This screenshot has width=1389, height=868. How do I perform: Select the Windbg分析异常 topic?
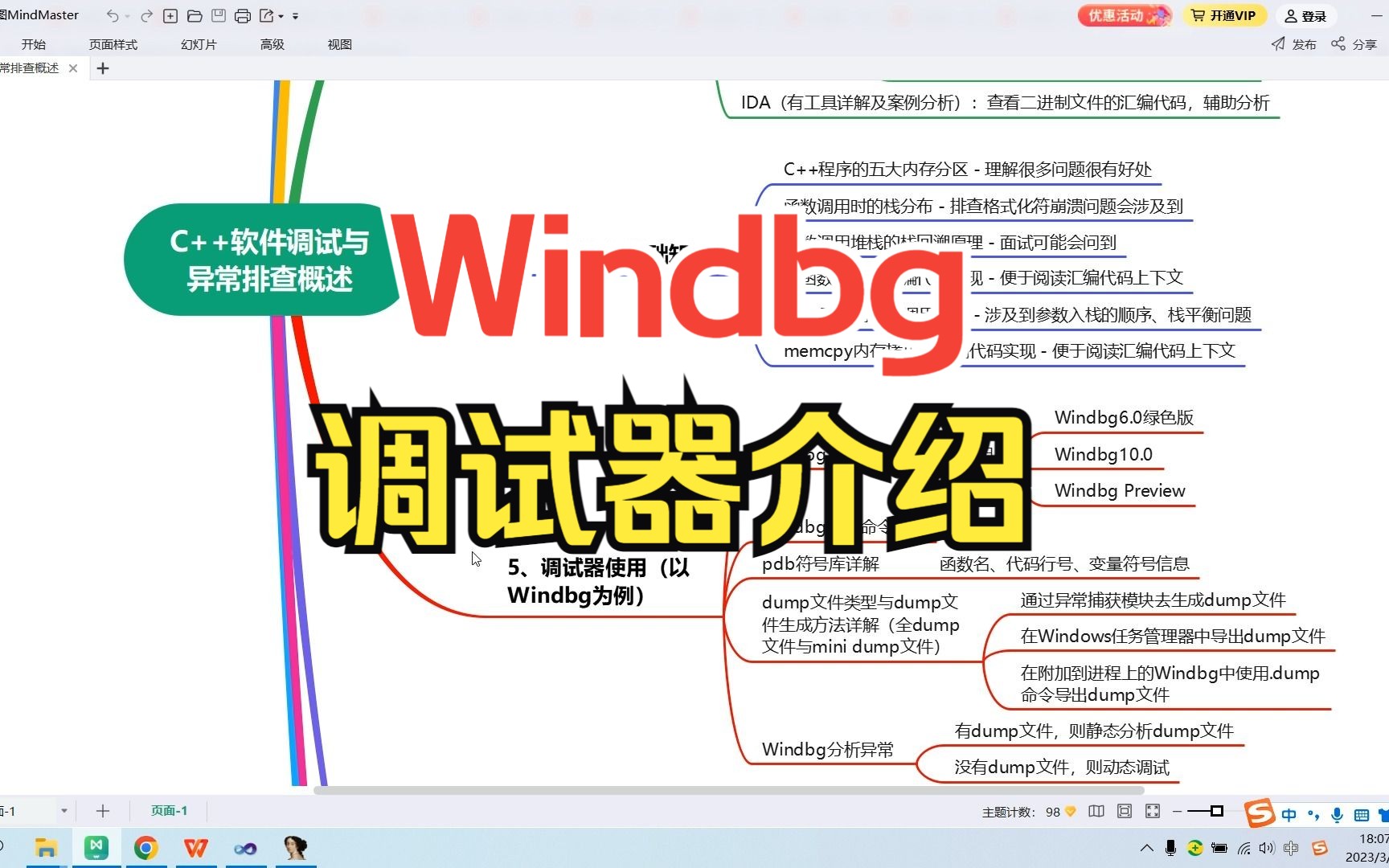(827, 749)
